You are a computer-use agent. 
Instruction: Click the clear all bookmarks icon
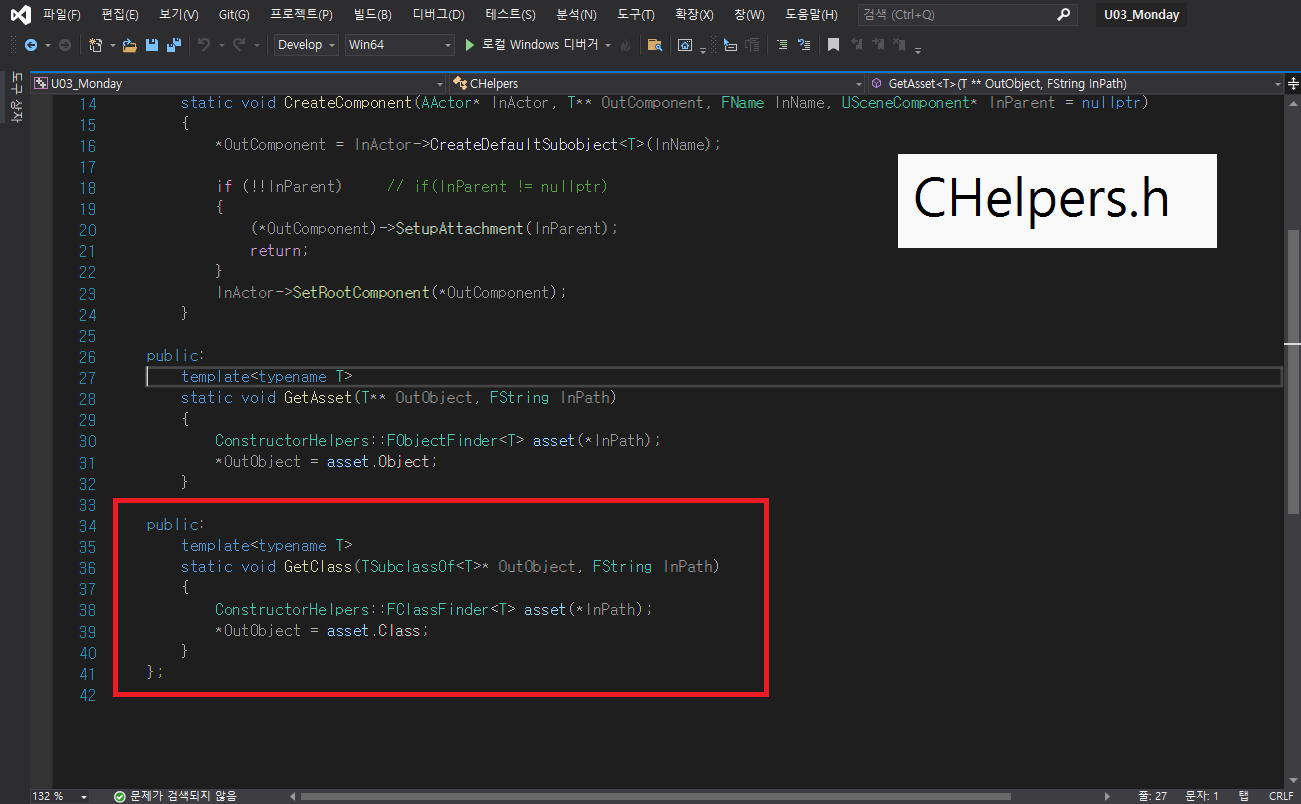(x=901, y=45)
